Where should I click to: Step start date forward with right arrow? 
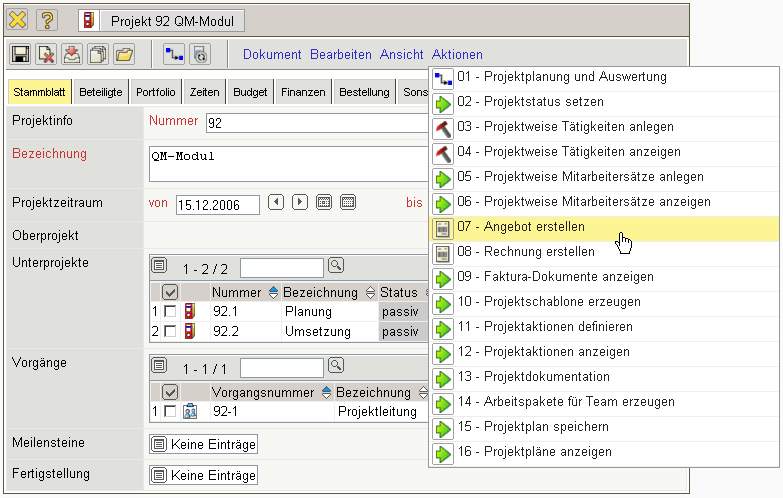click(x=299, y=203)
